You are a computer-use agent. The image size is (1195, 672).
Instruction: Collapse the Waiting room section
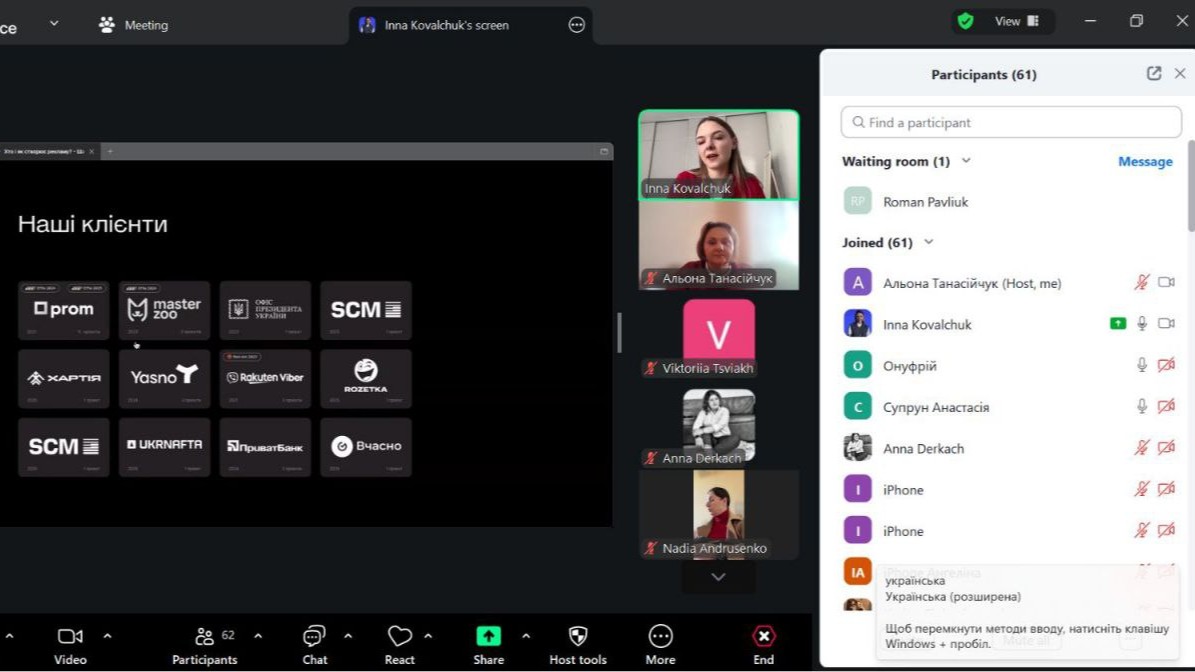point(966,161)
